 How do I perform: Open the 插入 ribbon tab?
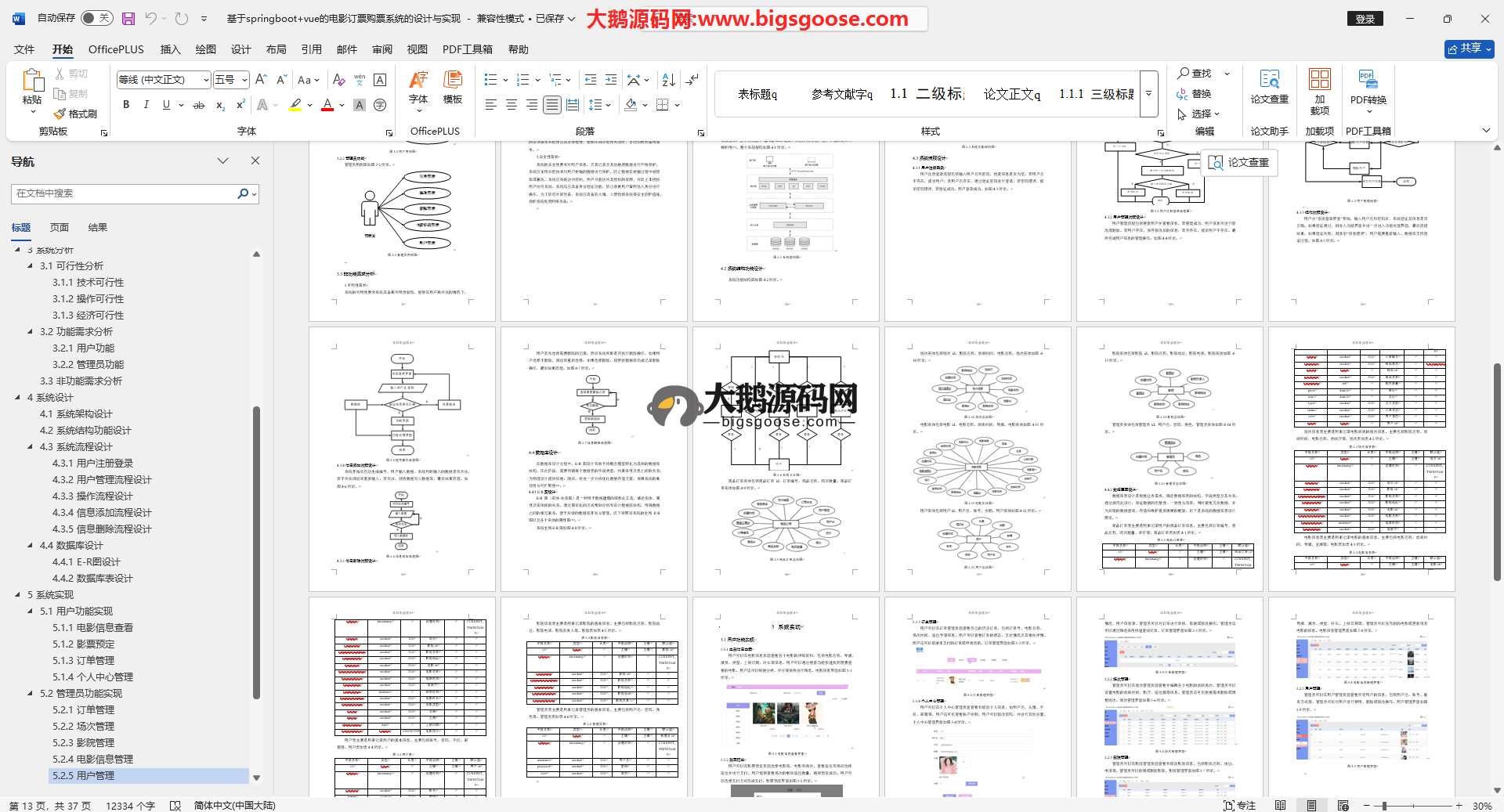point(170,49)
